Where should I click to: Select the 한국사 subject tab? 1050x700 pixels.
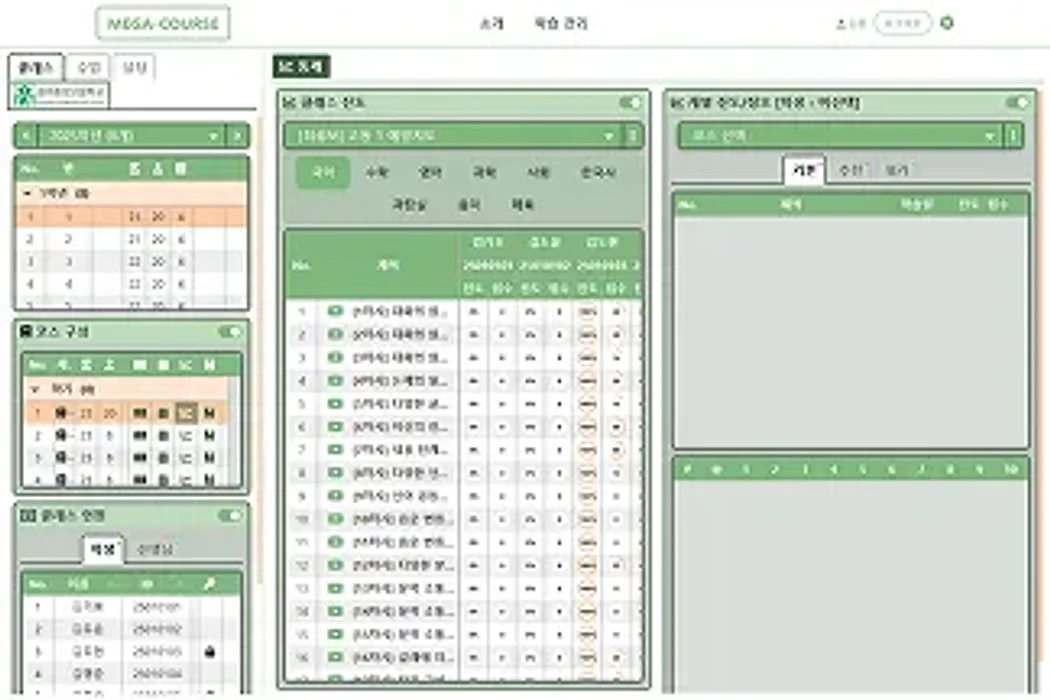[x=597, y=173]
